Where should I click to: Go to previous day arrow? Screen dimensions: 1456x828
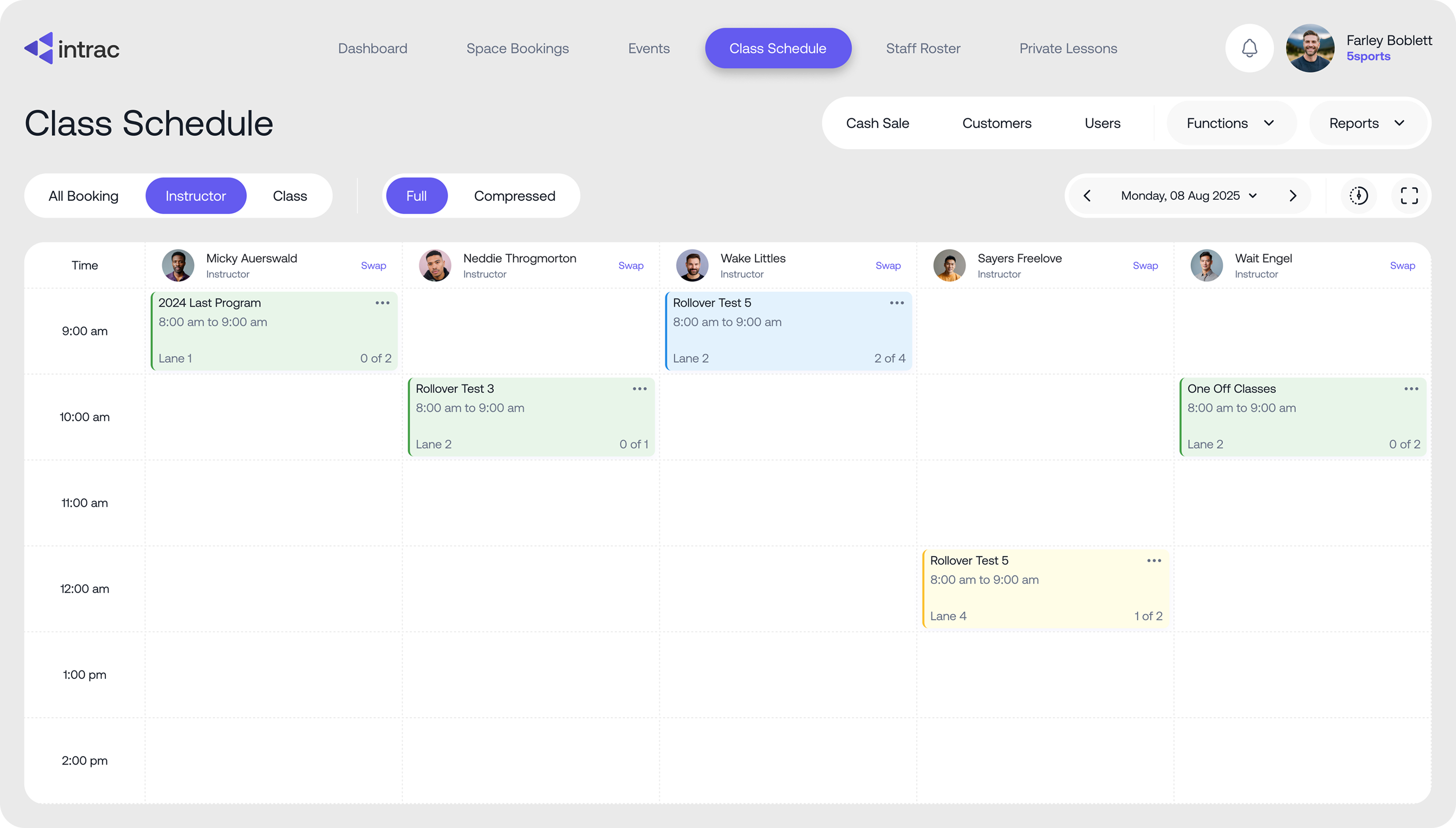(x=1087, y=196)
